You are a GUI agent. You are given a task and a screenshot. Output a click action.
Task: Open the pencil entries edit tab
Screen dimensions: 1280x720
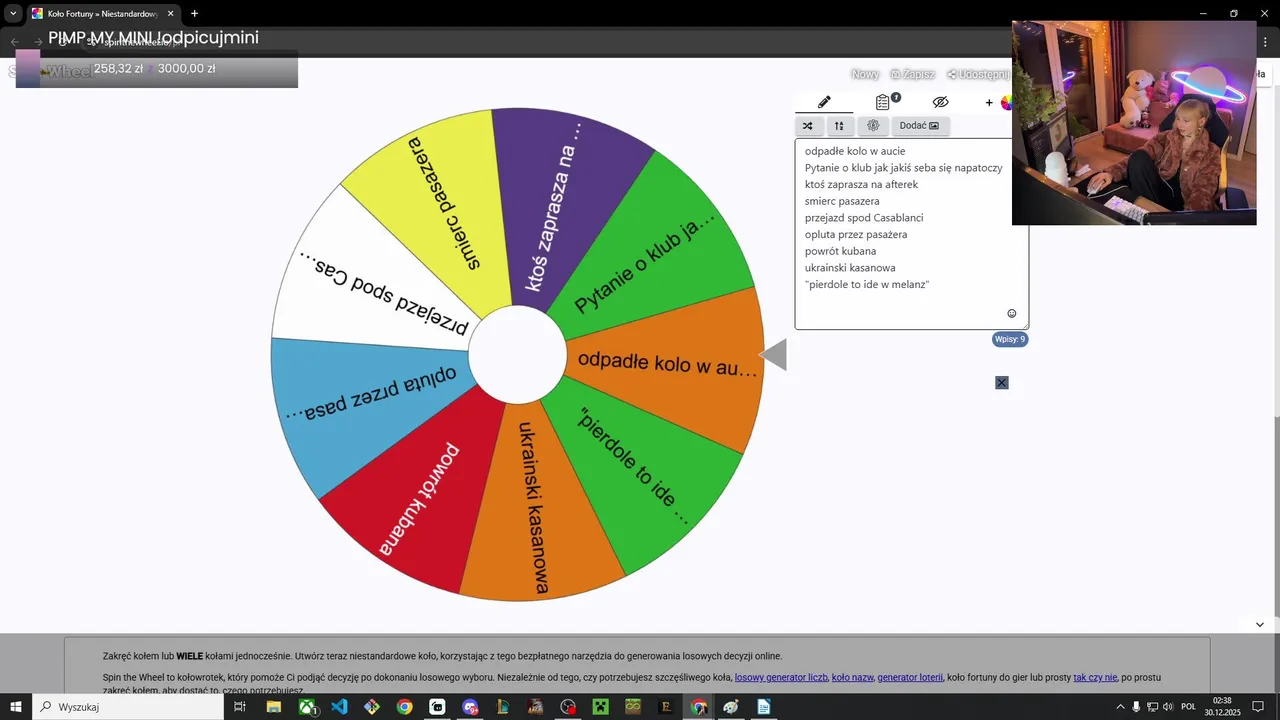[824, 102]
